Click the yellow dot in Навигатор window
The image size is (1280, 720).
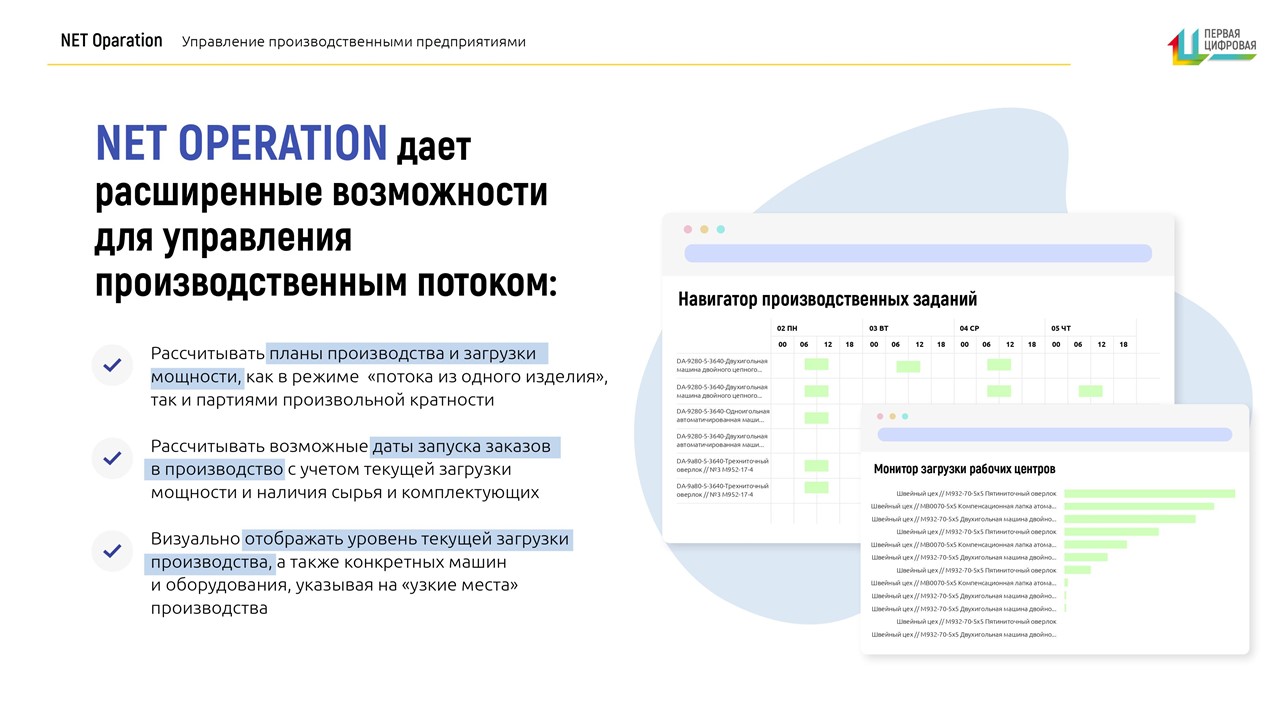click(704, 229)
